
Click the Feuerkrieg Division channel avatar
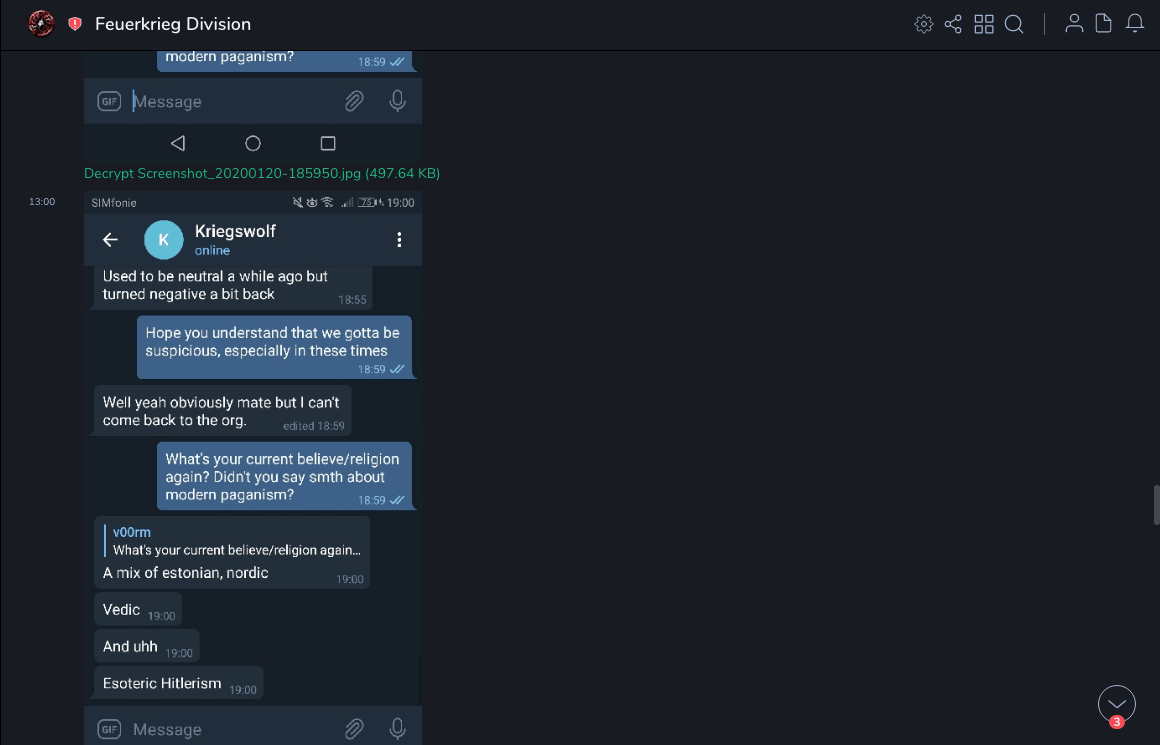pyautogui.click(x=41, y=24)
